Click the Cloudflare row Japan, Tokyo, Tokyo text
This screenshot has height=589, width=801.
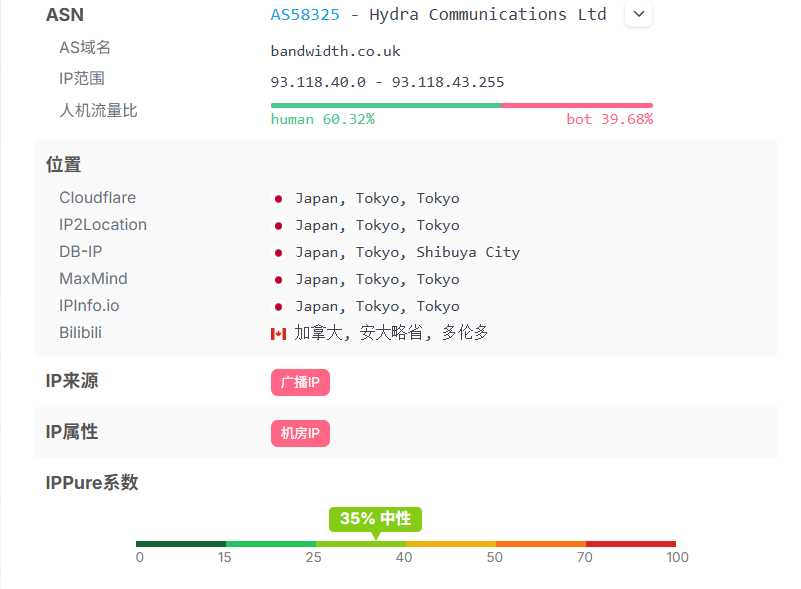coord(378,199)
